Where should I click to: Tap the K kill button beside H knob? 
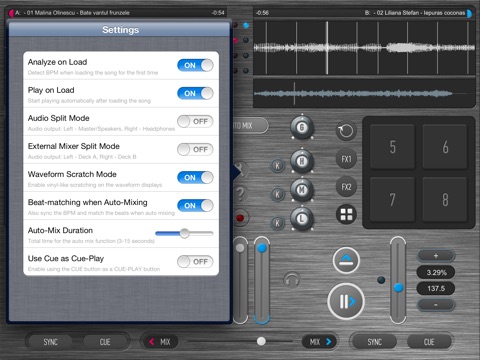tap(277, 165)
